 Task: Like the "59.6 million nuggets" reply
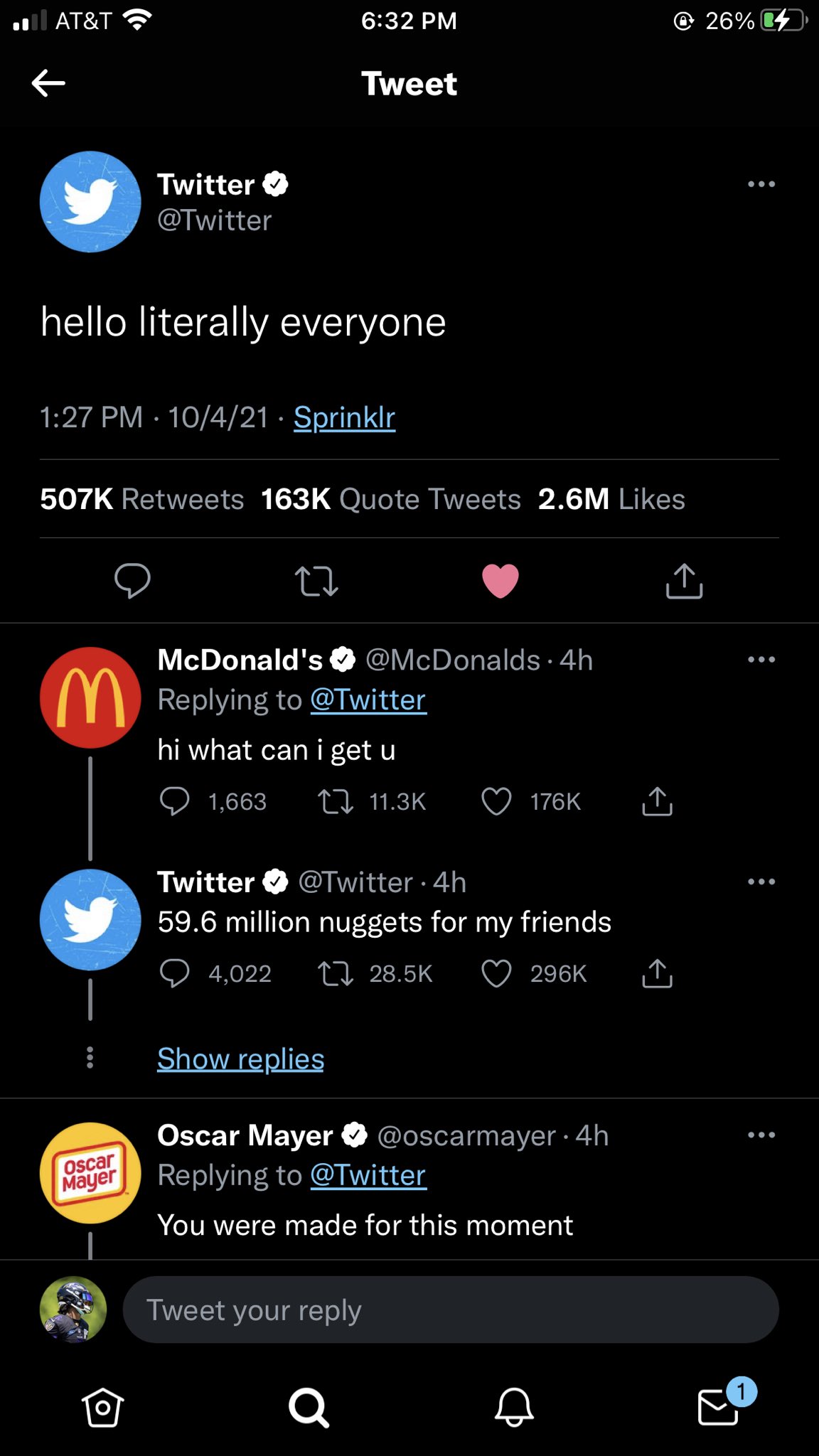(x=496, y=973)
